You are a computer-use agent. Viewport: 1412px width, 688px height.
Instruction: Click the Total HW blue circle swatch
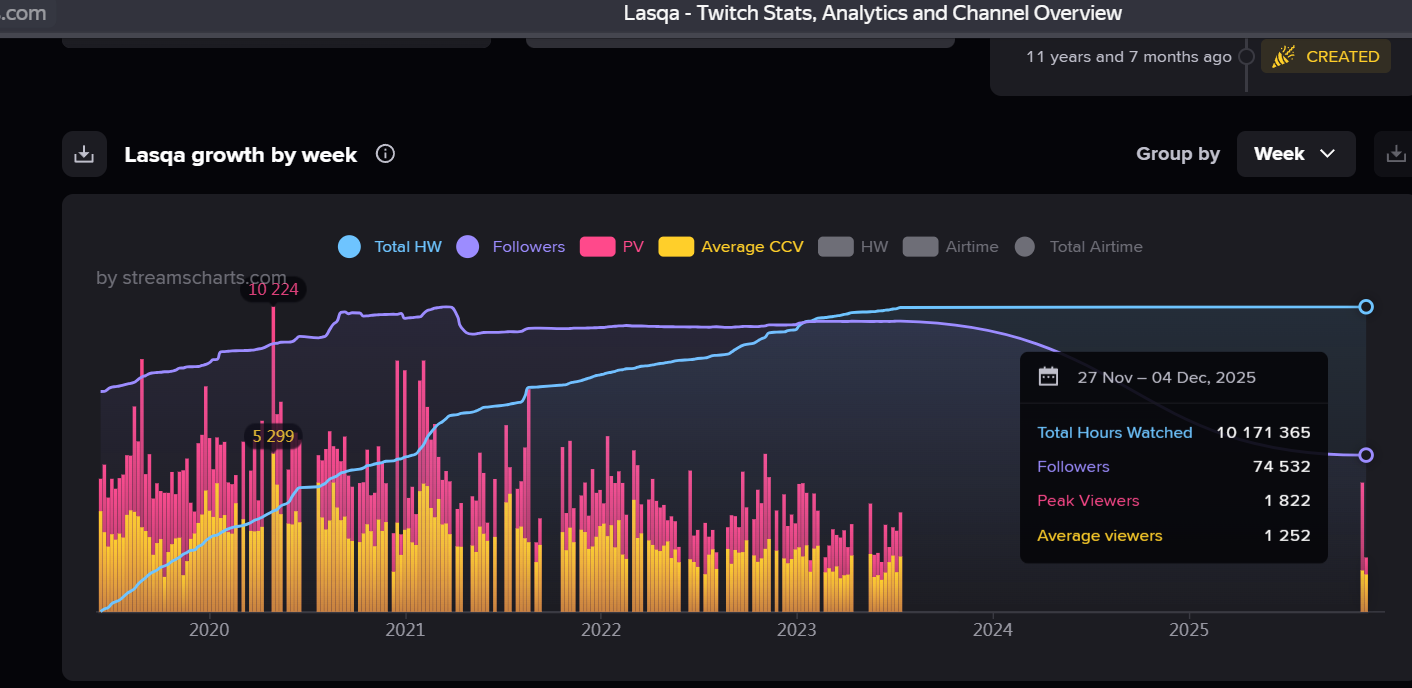[349, 247]
